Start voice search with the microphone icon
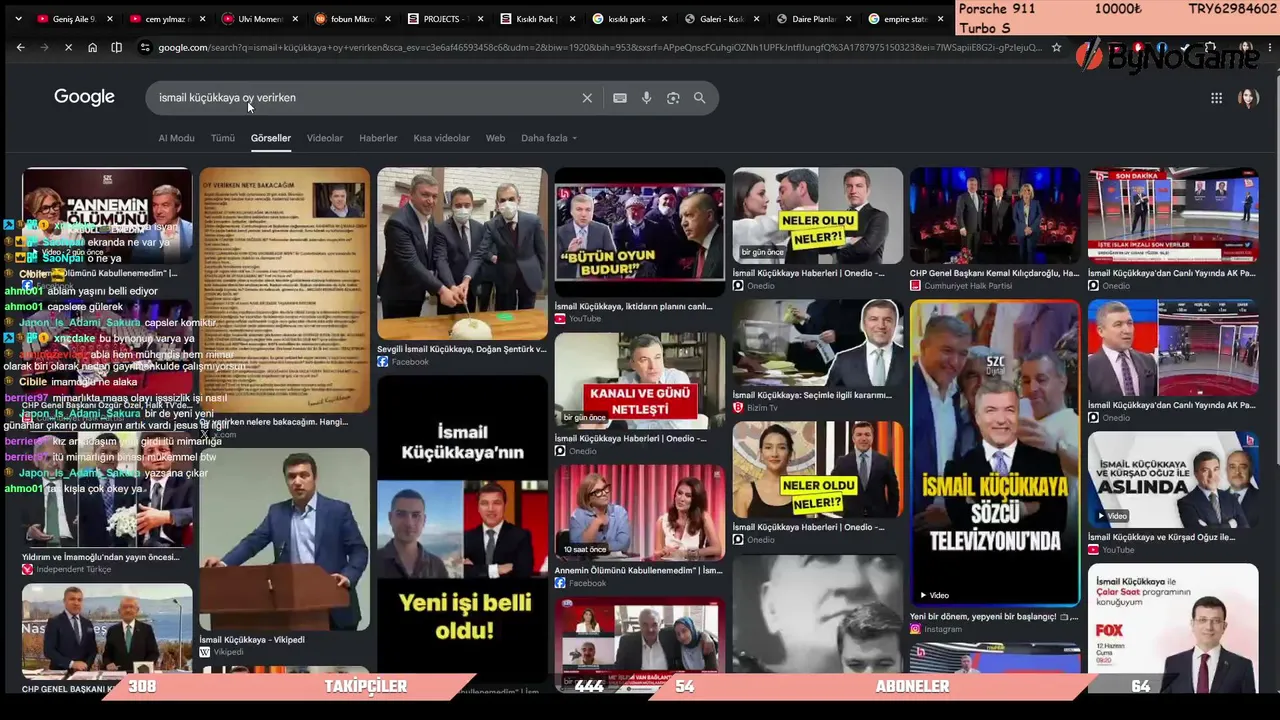Image resolution: width=1280 pixels, height=720 pixels. click(x=646, y=98)
